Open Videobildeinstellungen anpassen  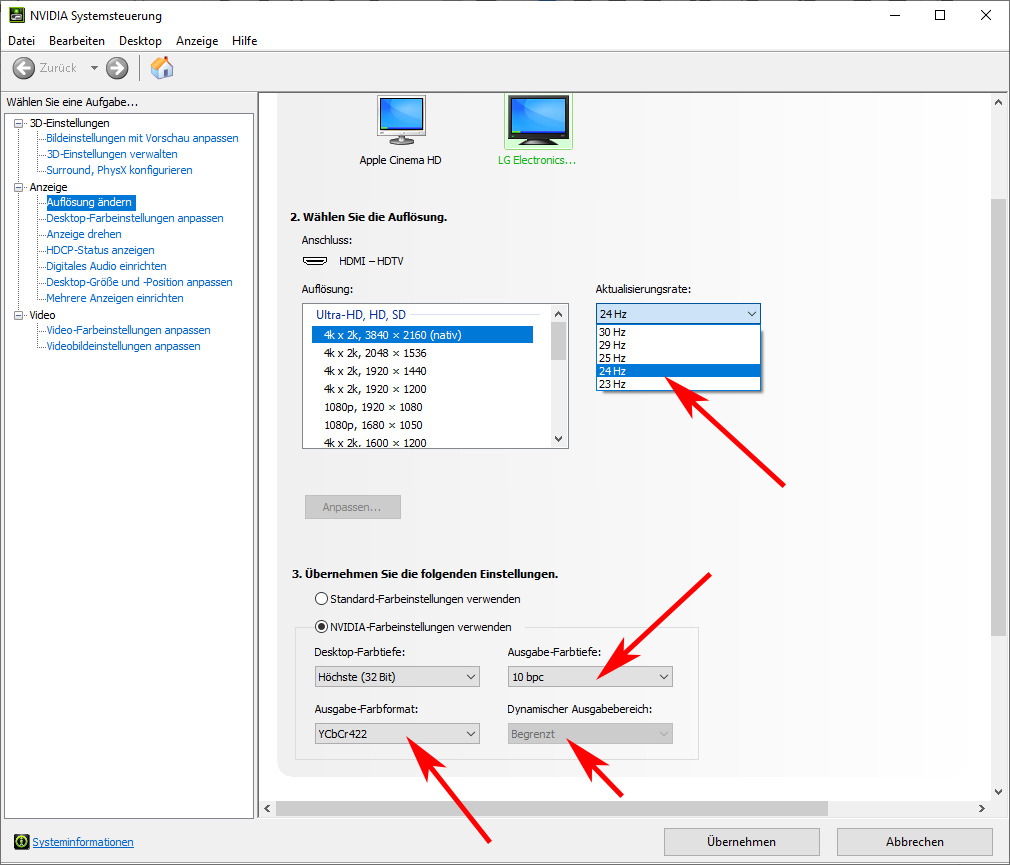point(123,346)
